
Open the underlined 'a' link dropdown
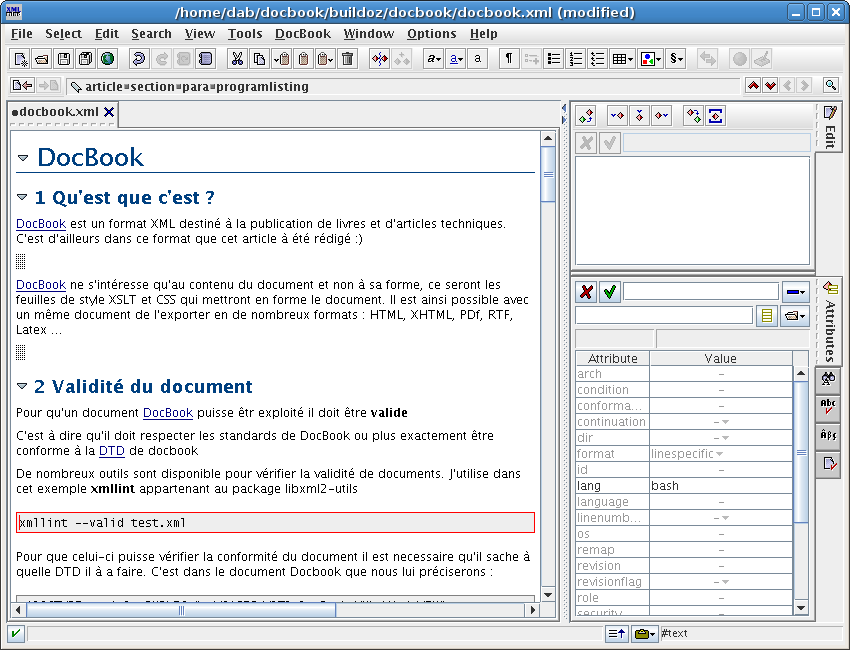[x=456, y=59]
